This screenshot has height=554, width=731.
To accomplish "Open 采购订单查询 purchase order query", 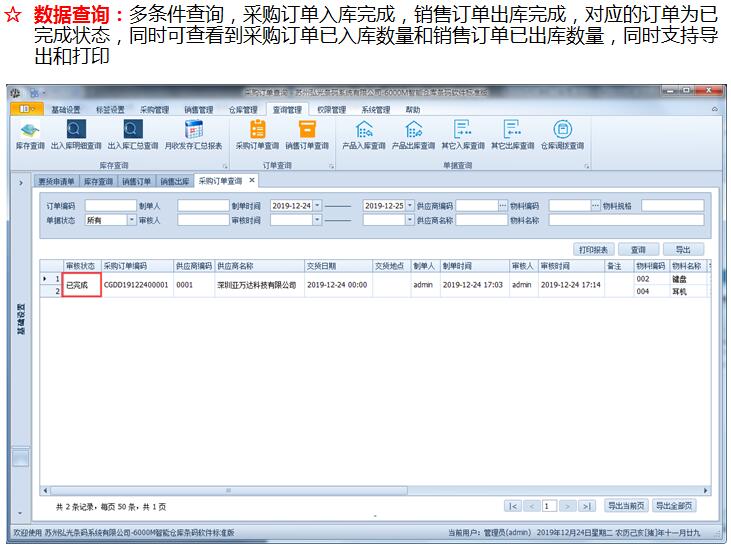I will 257,135.
